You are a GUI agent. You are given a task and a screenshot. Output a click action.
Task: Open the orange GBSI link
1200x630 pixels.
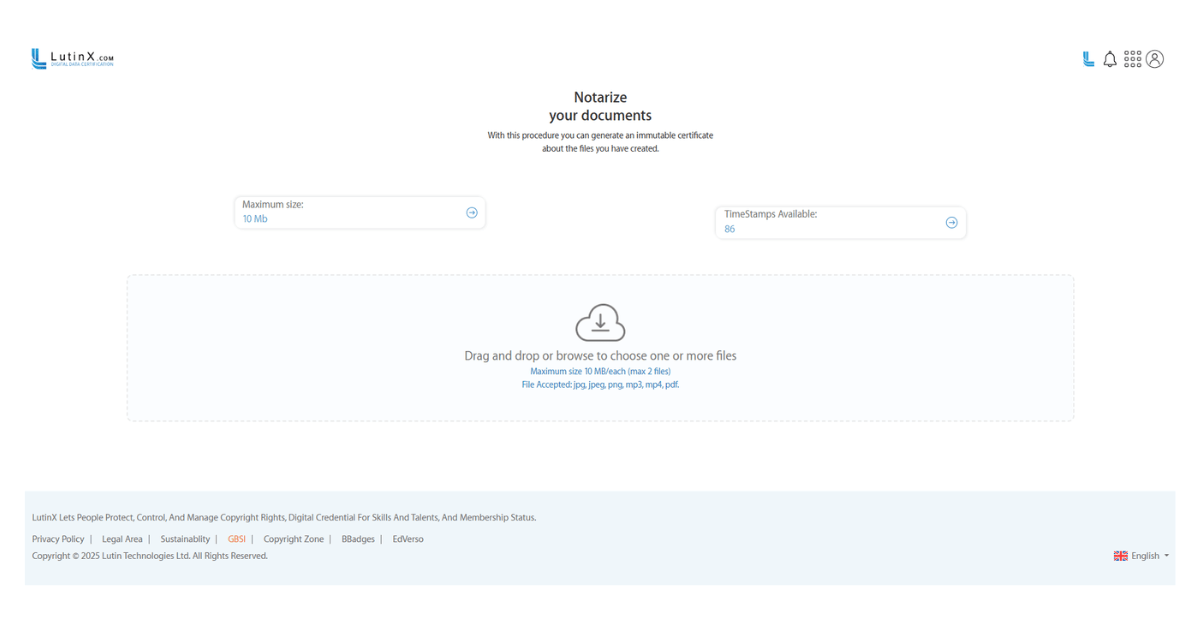(236, 539)
